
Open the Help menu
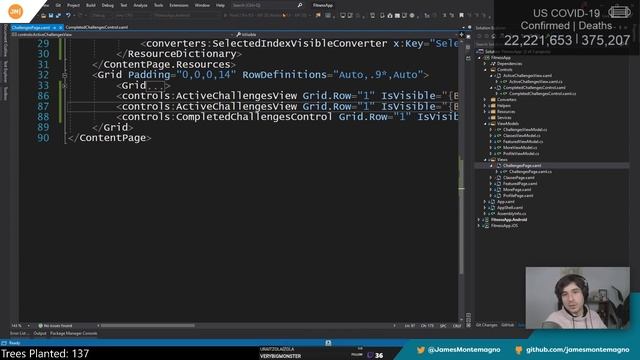coord(220,5)
